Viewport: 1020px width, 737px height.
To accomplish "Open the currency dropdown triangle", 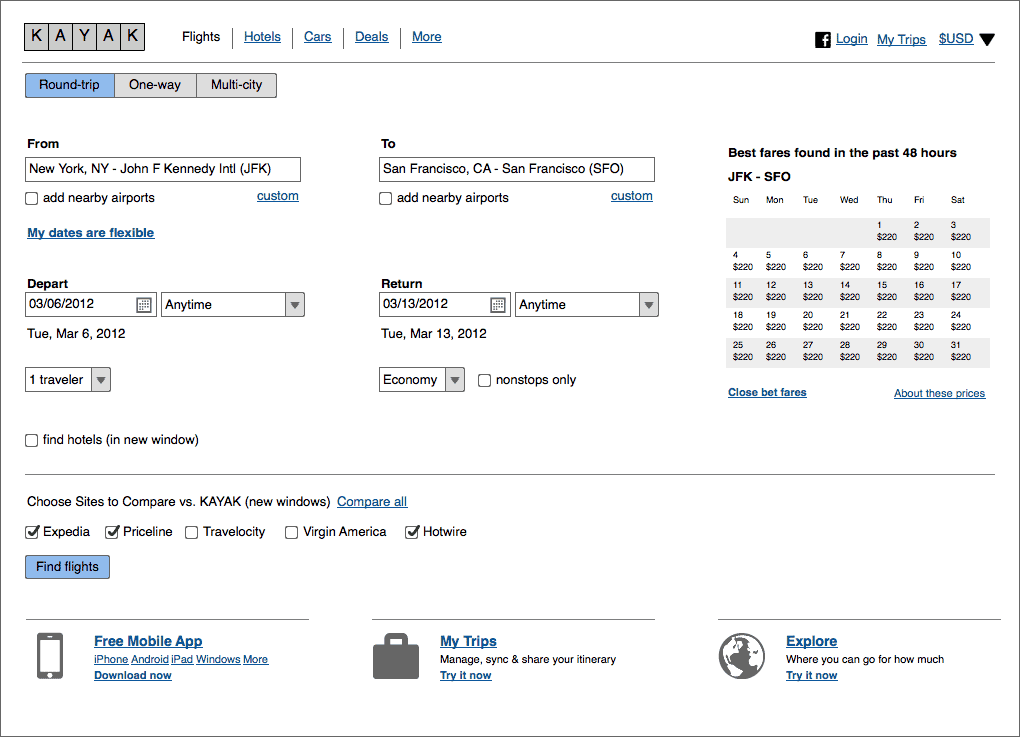I will pyautogui.click(x=987, y=40).
